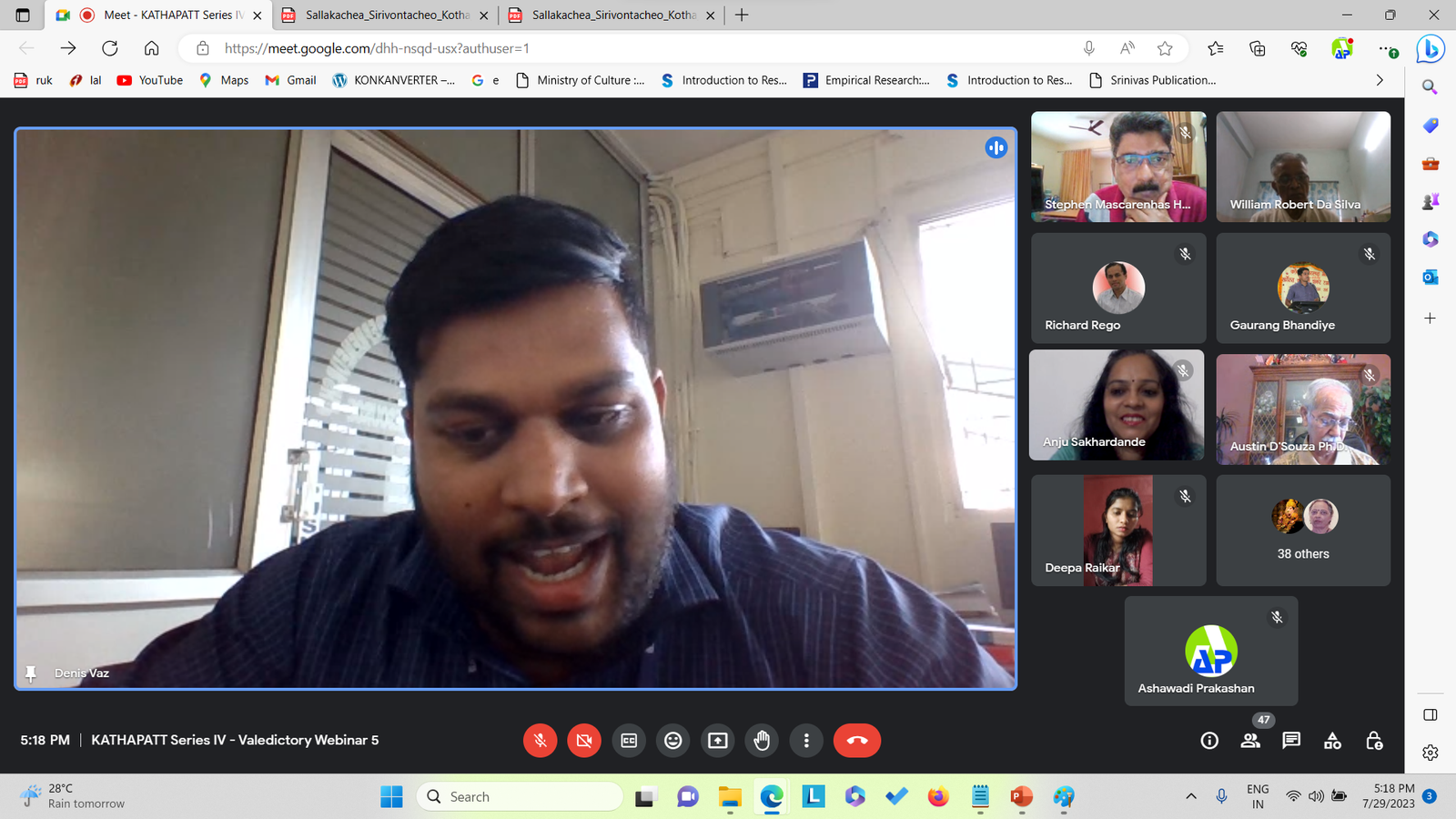Unmute the microphone in Meet controls
The image size is (1456, 819).
[540, 741]
